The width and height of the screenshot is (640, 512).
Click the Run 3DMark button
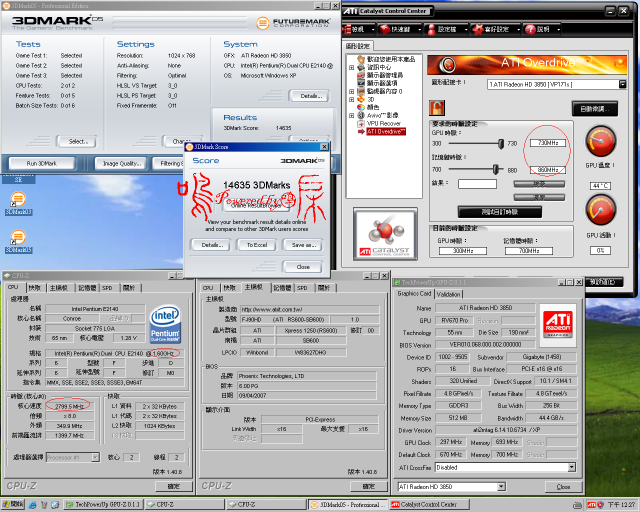42,163
